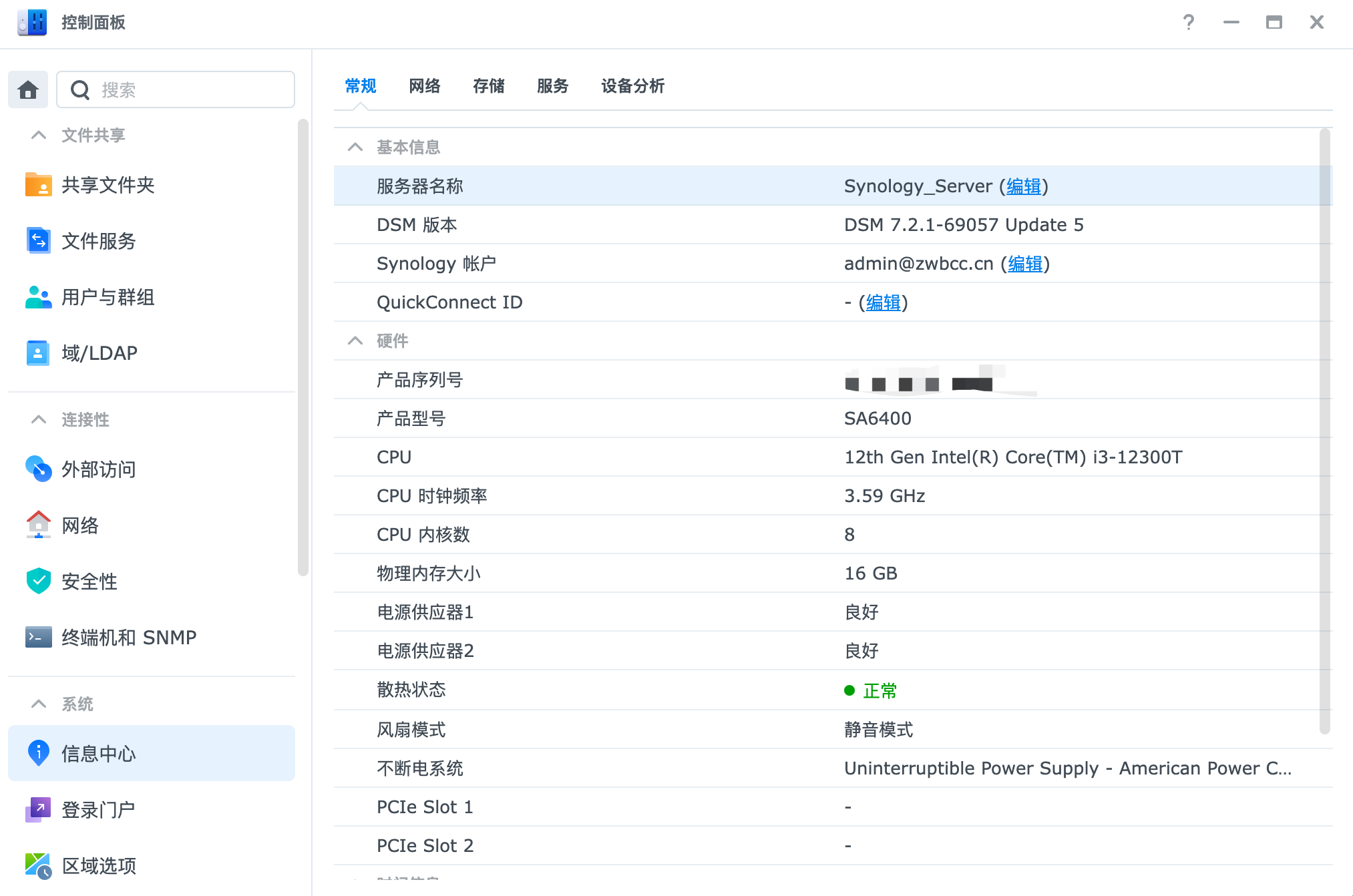Collapse the Hardware (硬件) group
This screenshot has height=896, width=1353.
coord(355,341)
